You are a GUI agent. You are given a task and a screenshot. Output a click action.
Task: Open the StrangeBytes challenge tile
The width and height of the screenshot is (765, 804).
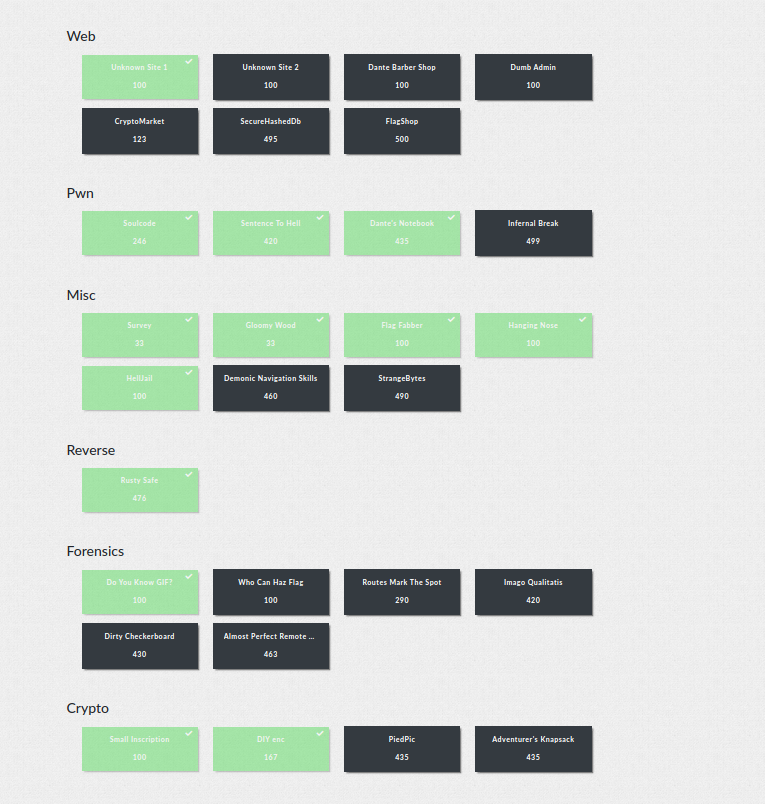(402, 387)
